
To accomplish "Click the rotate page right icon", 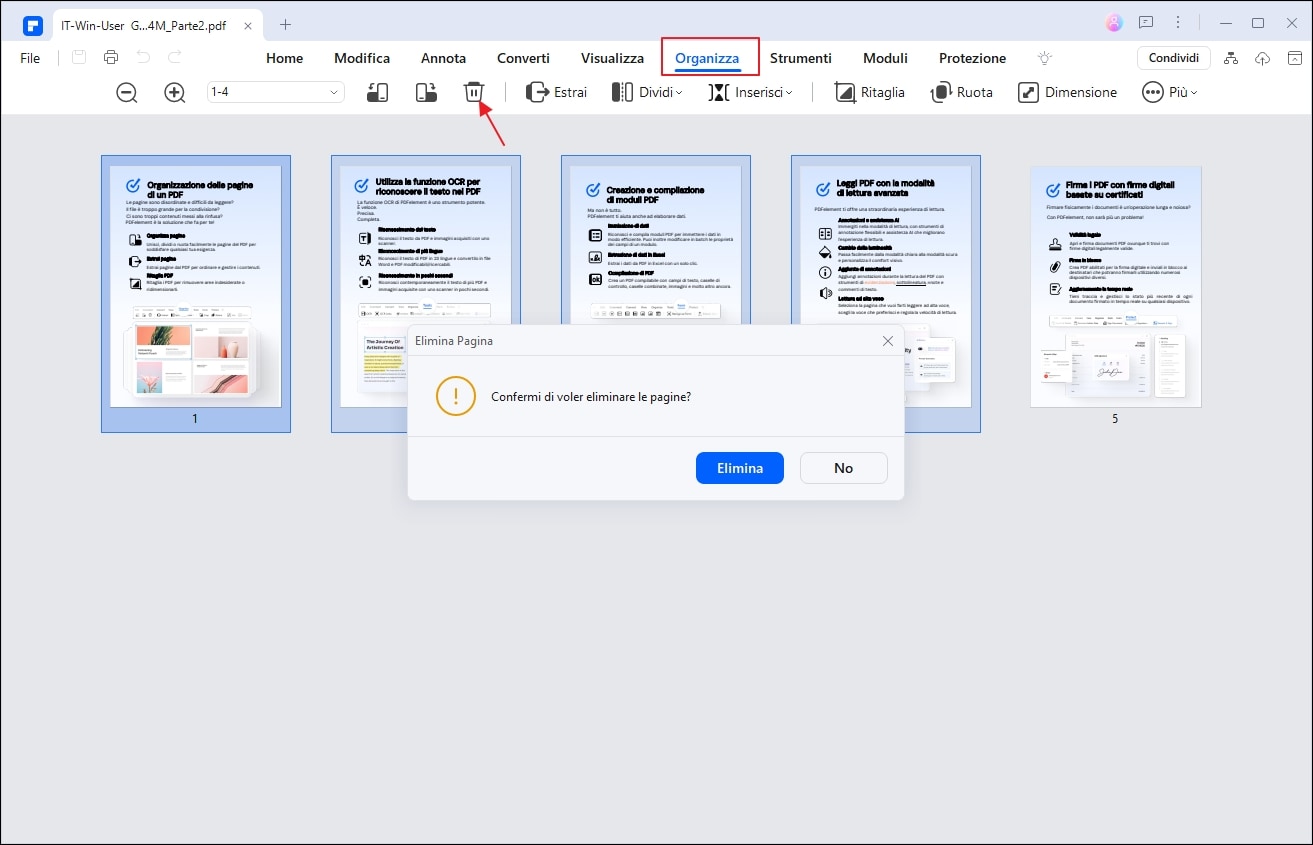I will pos(426,92).
